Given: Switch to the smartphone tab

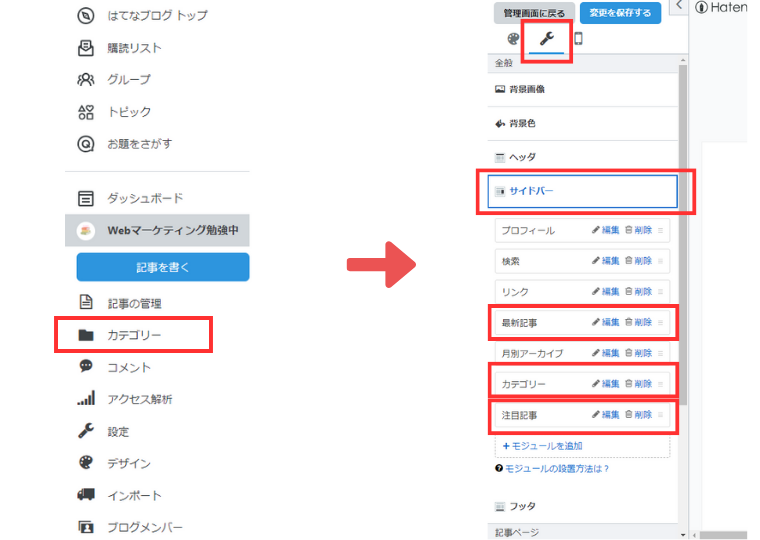Looking at the screenshot, I should click(x=578, y=39).
